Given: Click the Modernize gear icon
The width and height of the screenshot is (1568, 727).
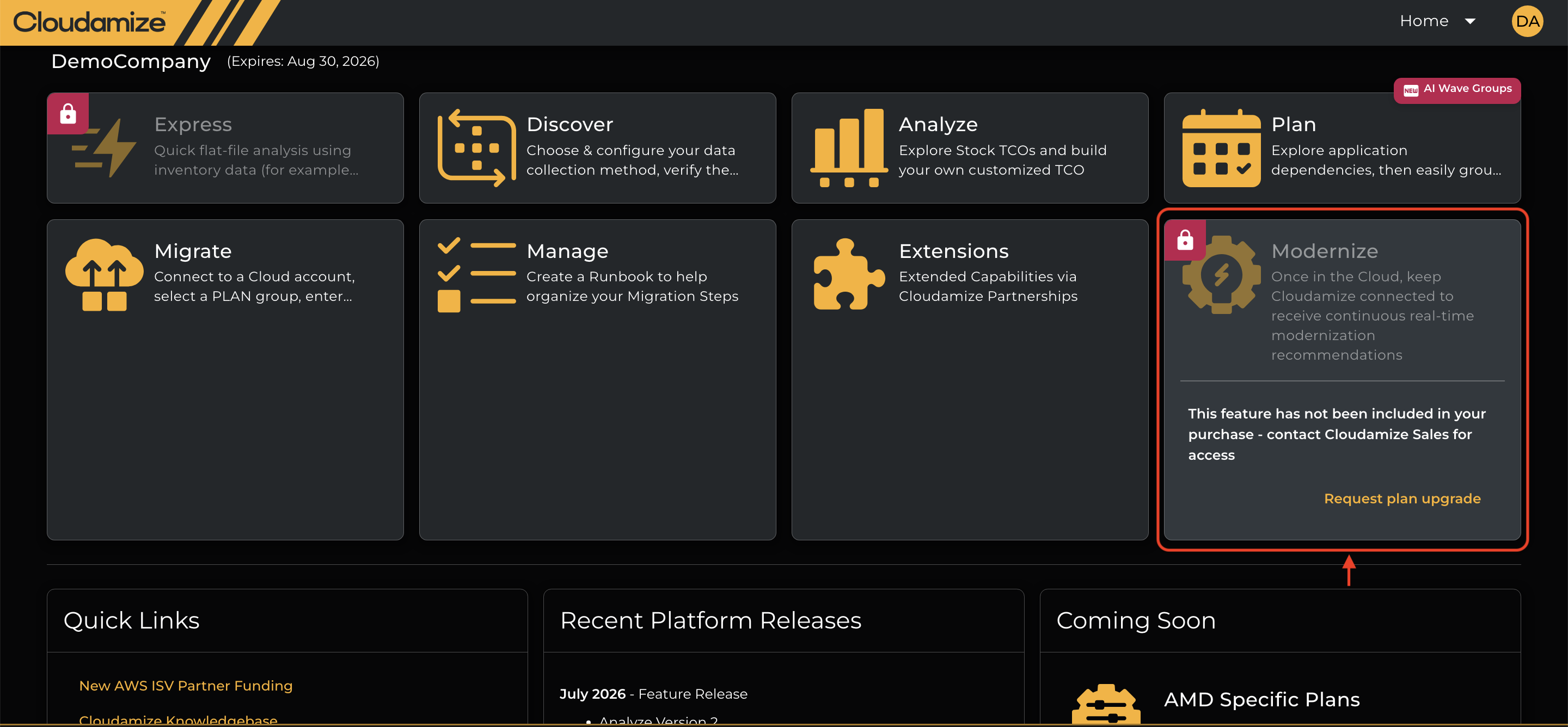Looking at the screenshot, I should (1221, 275).
